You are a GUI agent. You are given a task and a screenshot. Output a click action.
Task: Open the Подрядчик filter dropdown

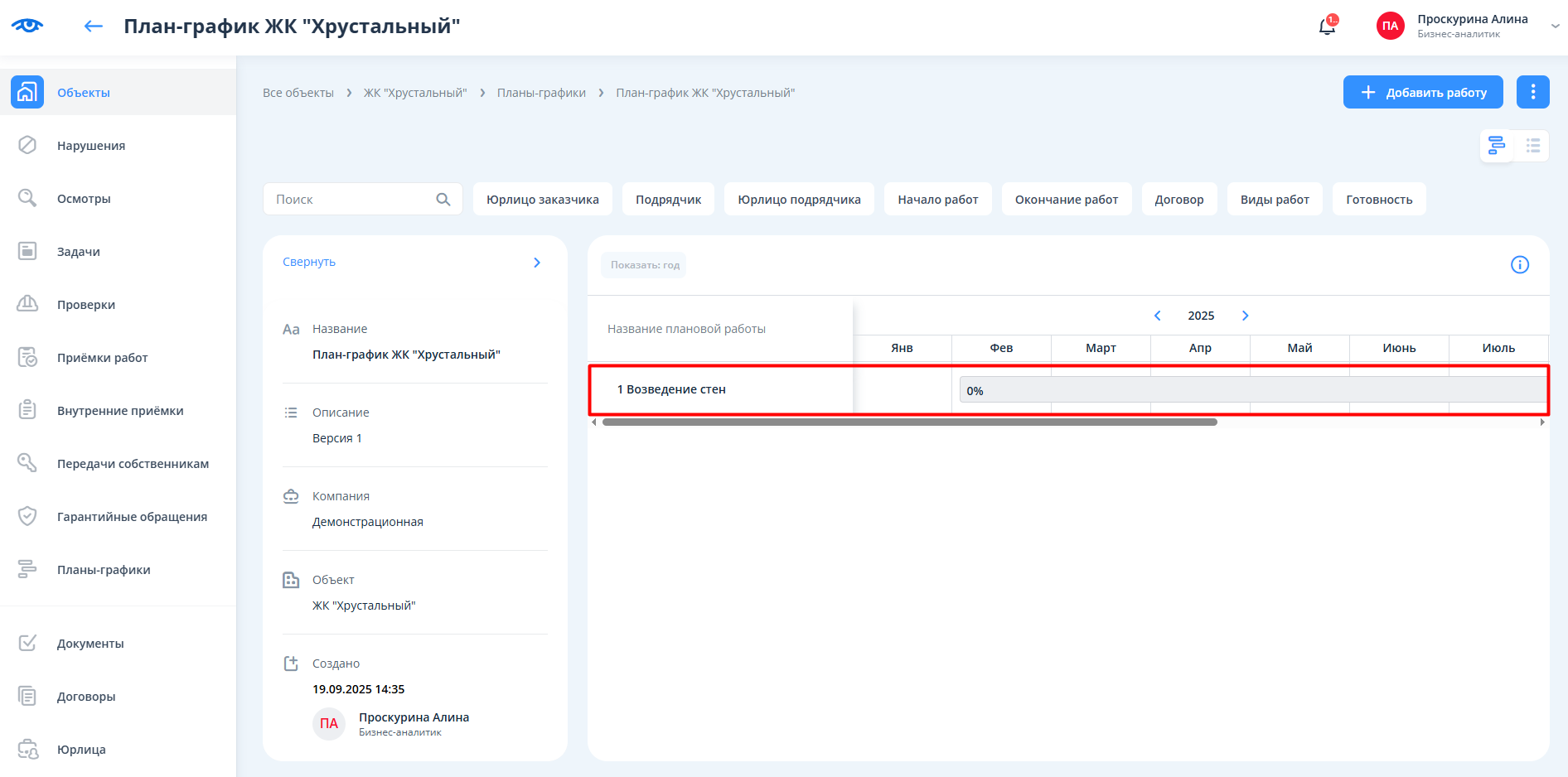pos(668,200)
